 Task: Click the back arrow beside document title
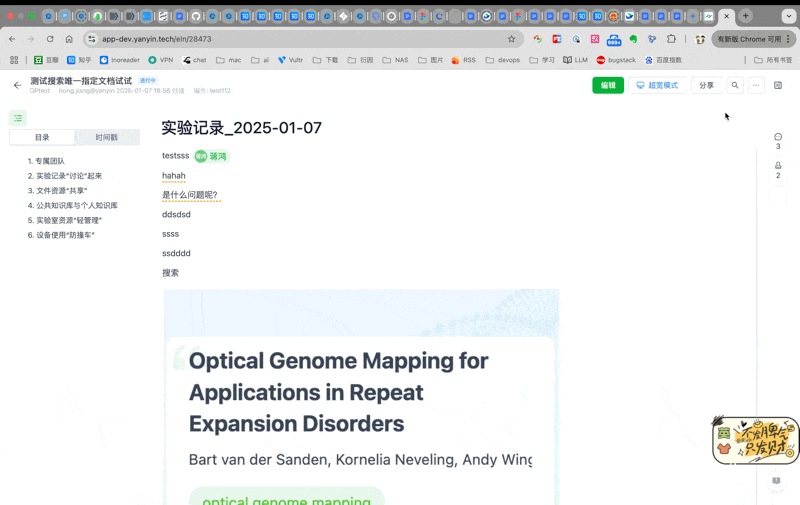coord(17,86)
